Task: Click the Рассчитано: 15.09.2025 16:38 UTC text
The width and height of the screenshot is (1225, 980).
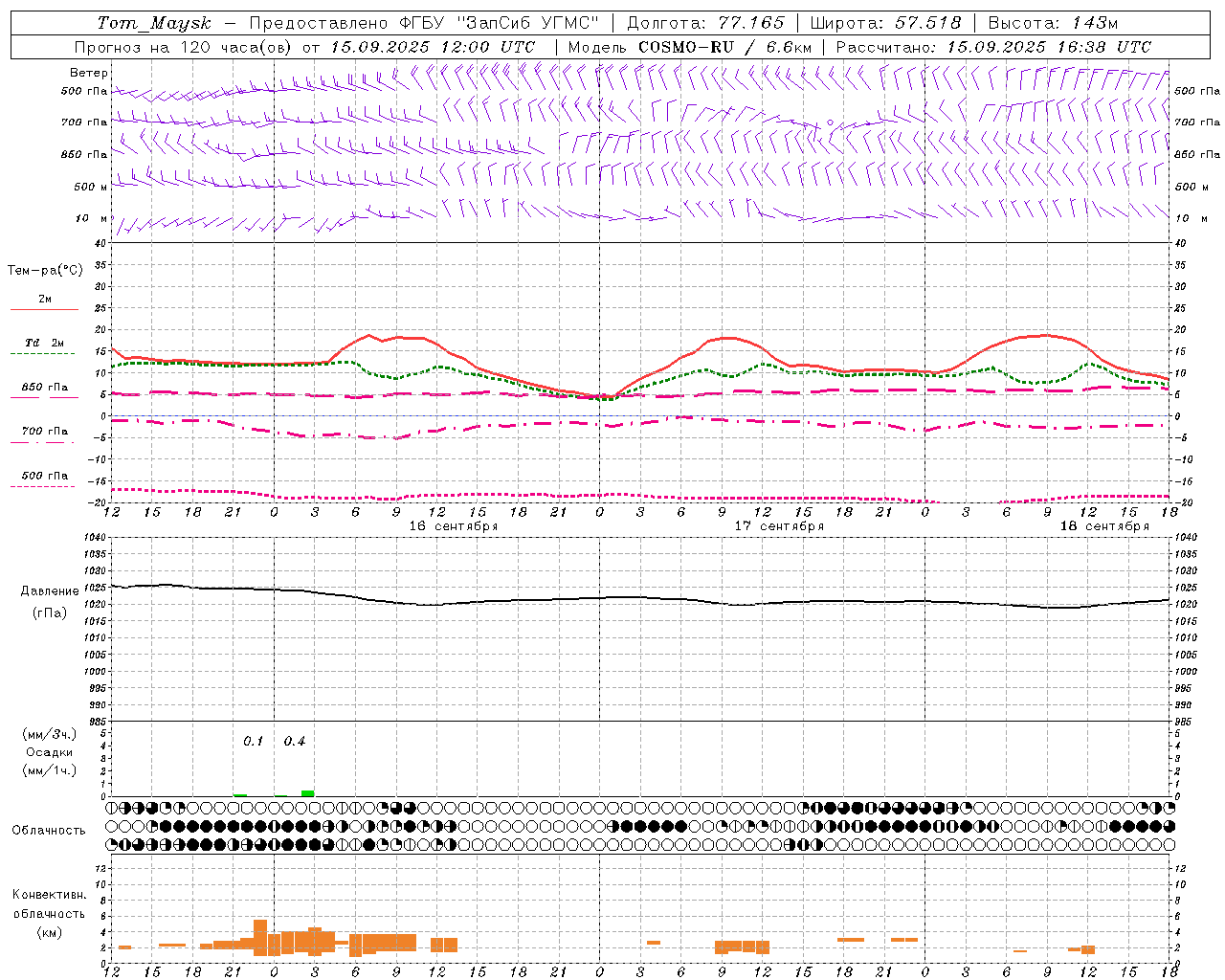Action: click(993, 47)
